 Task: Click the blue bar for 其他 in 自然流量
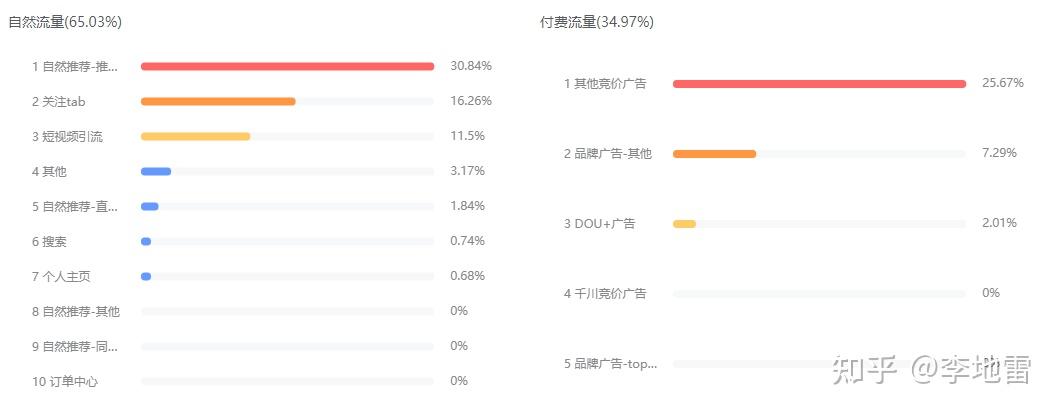tap(156, 171)
